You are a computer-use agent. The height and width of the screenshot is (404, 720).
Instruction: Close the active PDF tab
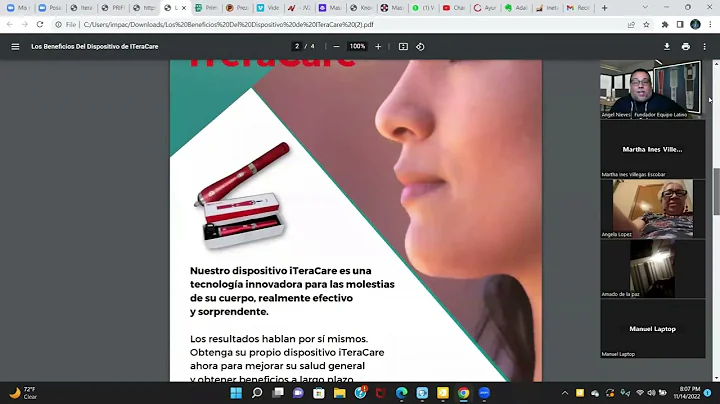184,8
